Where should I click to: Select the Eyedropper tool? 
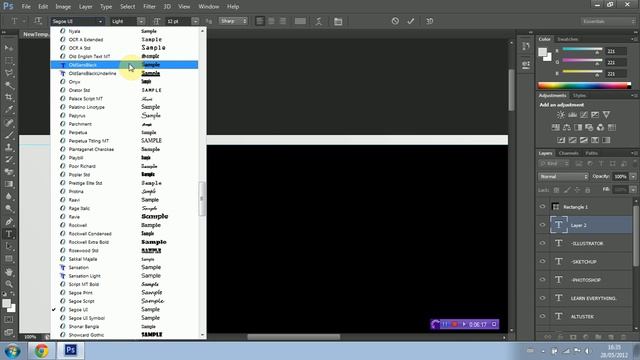click(9, 110)
